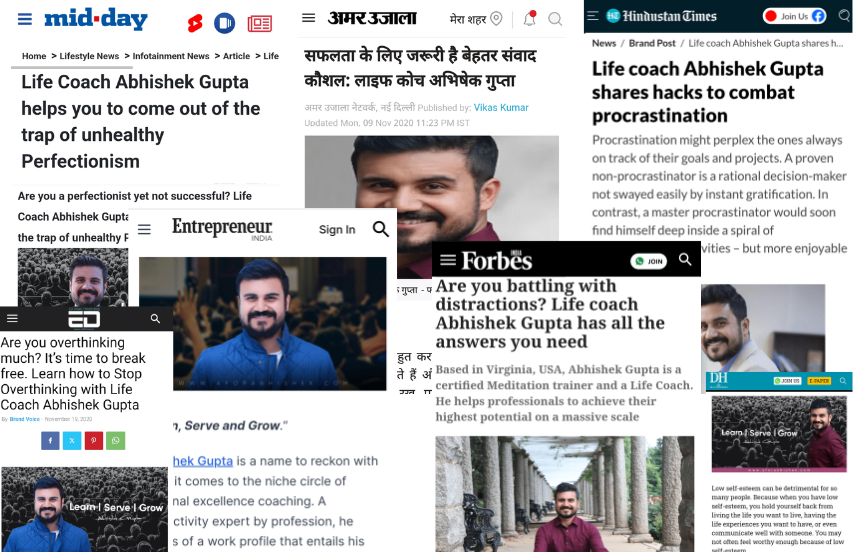Open the mid-day hamburger menu

pyautogui.click(x=25, y=19)
